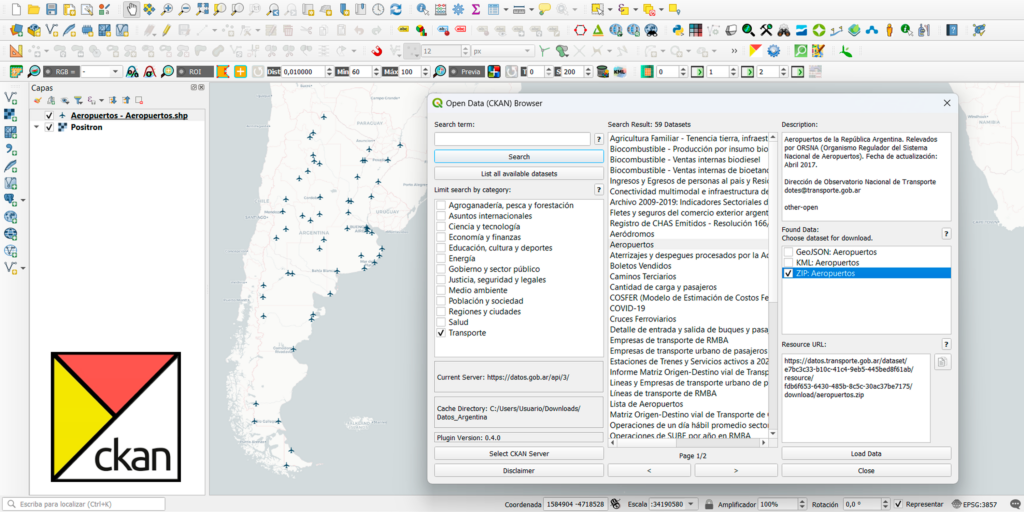Viewport: 1024px width, 512px height.
Task: Toggle visibility of Positron layer
Action: click(x=49, y=127)
